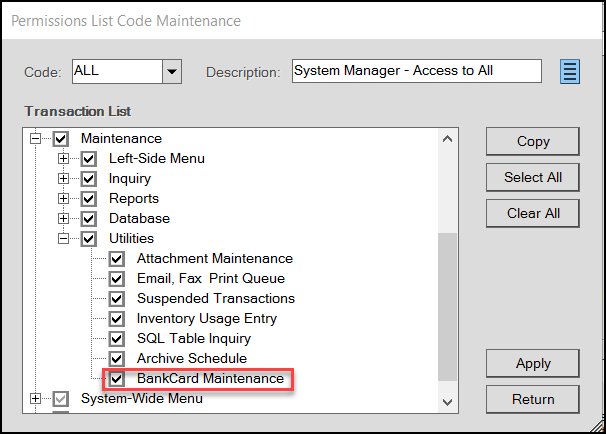The height and width of the screenshot is (434, 606).
Task: Expand the Inquiry tree node
Action: [x=63, y=179]
